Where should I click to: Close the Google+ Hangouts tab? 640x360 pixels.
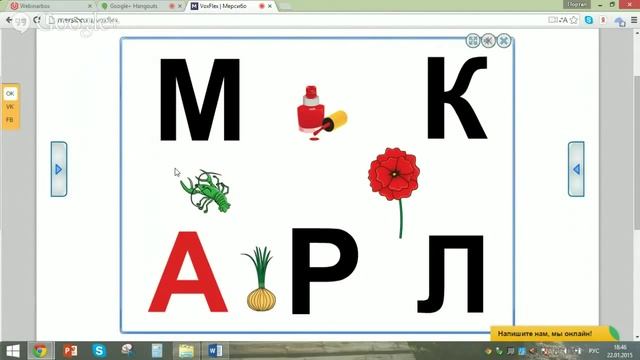pyautogui.click(x=180, y=6)
